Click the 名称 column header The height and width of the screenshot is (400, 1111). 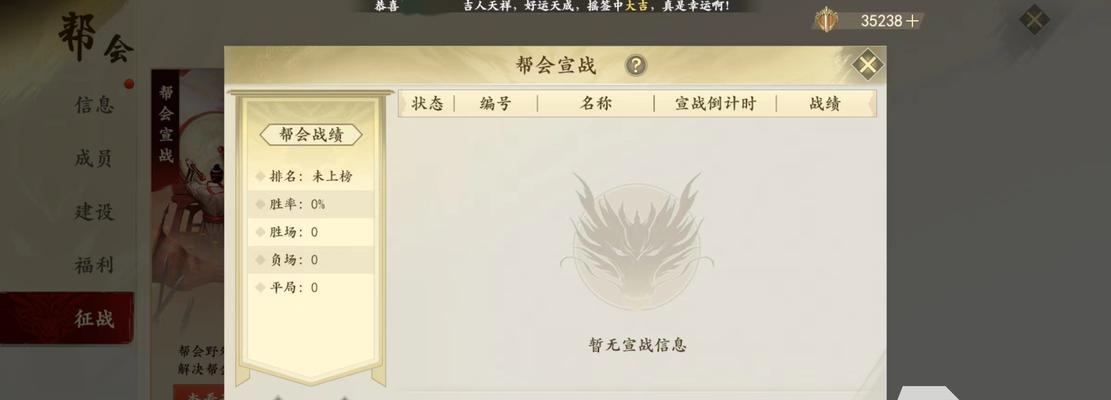(x=596, y=103)
